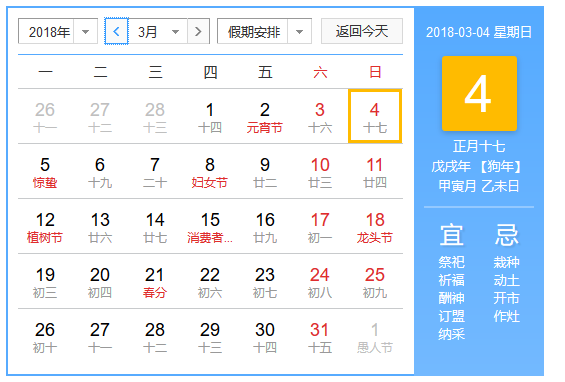This screenshot has width=565, height=382.
Task: Select March 12 植树节
Action: tap(45, 227)
